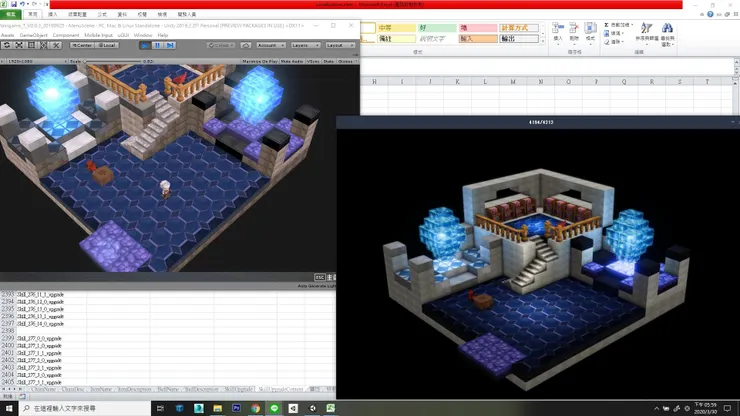740x416 pixels.
Task: Select the Unity Rect tool
Action: click(31, 45)
